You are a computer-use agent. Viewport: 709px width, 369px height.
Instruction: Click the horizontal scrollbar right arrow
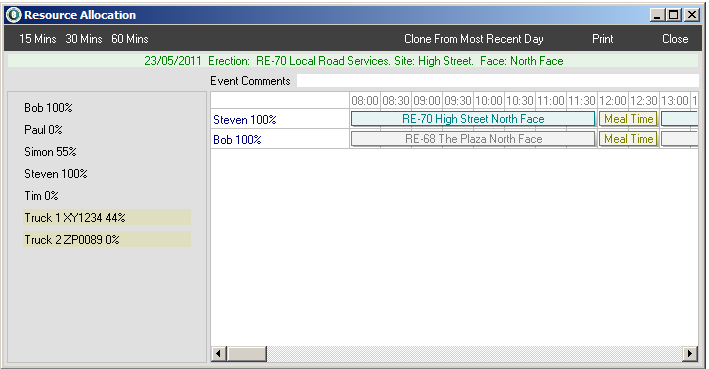click(x=690, y=354)
